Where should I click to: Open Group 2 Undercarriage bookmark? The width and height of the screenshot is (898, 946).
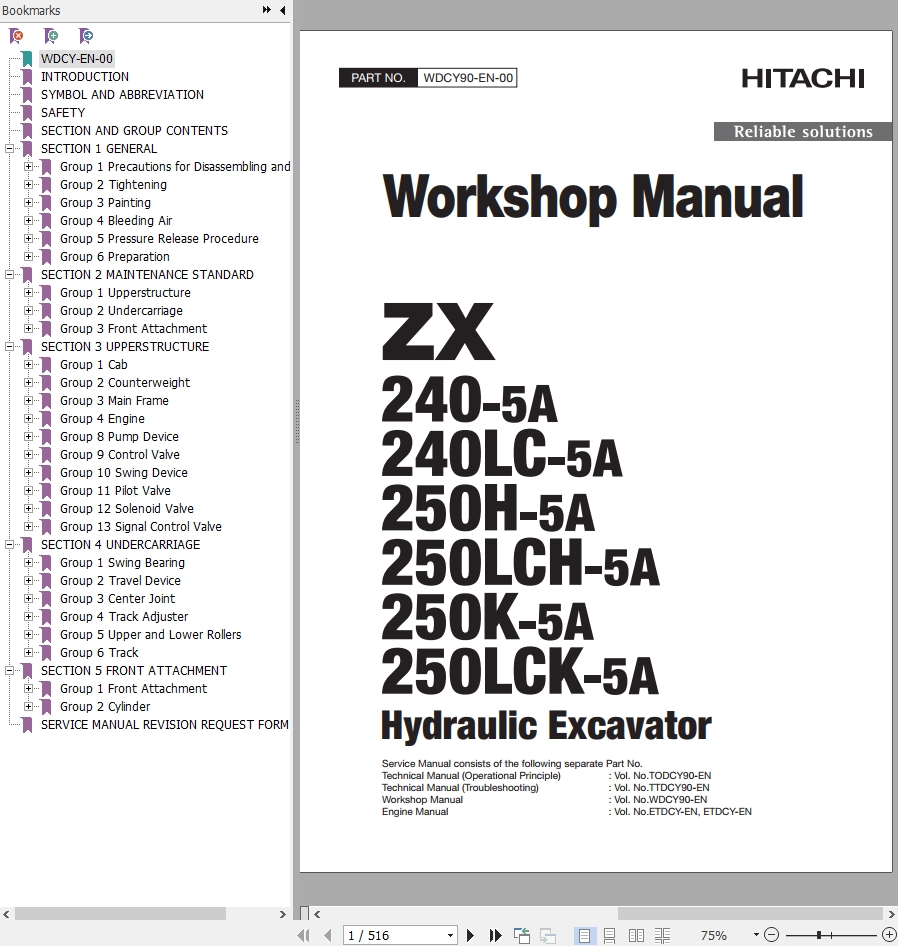(x=121, y=311)
